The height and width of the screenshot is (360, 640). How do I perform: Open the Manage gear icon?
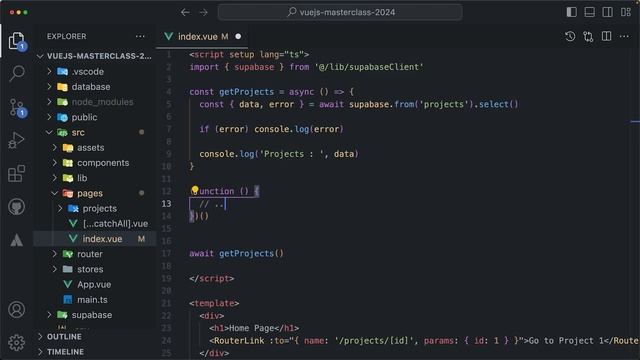click(17, 342)
